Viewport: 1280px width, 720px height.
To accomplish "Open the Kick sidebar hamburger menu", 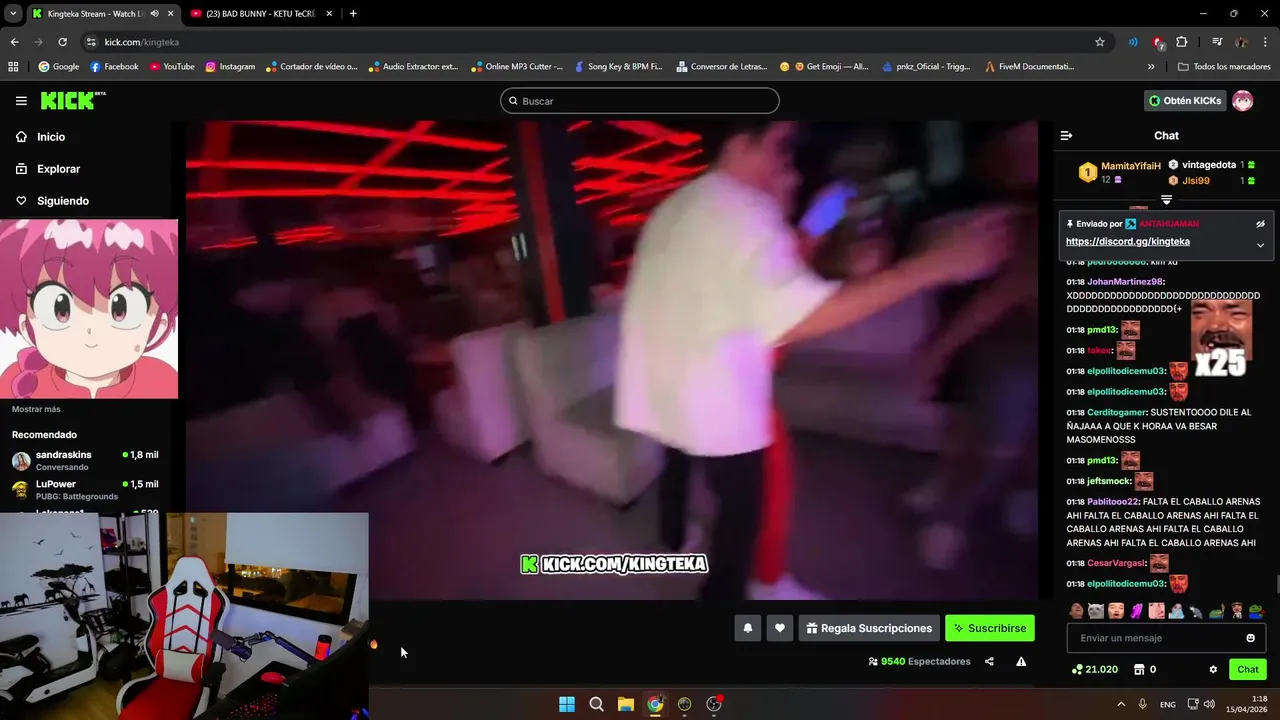I will [21, 100].
